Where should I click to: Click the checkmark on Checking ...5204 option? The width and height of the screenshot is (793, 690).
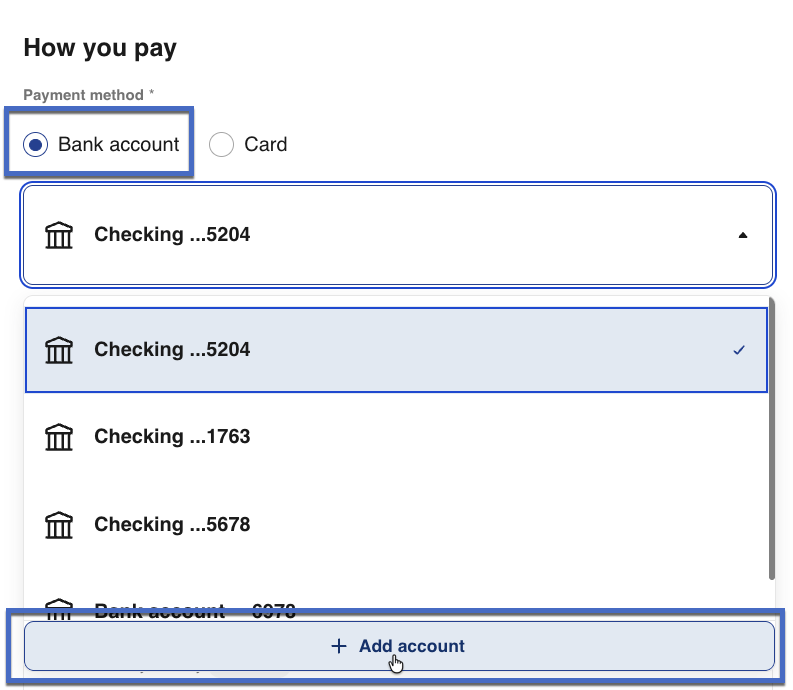coord(739,350)
